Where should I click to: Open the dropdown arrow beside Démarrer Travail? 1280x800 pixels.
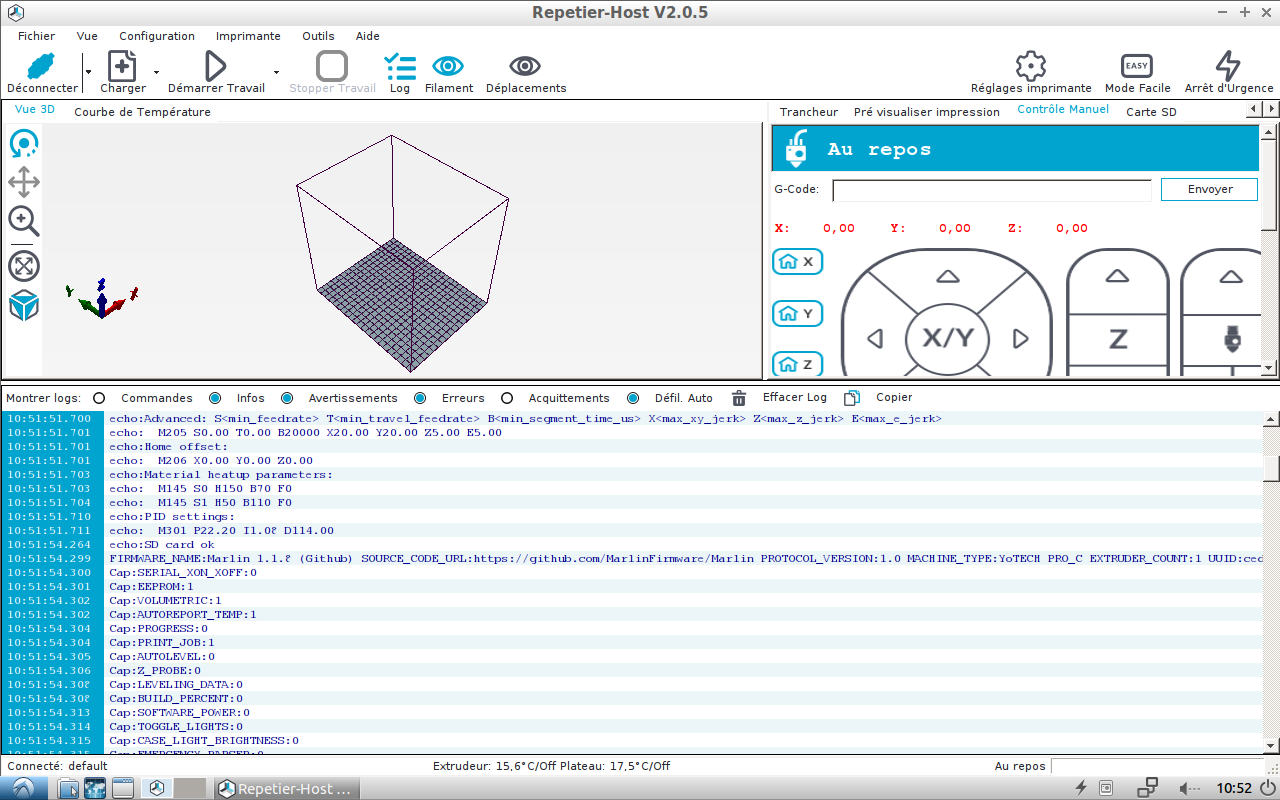click(276, 72)
